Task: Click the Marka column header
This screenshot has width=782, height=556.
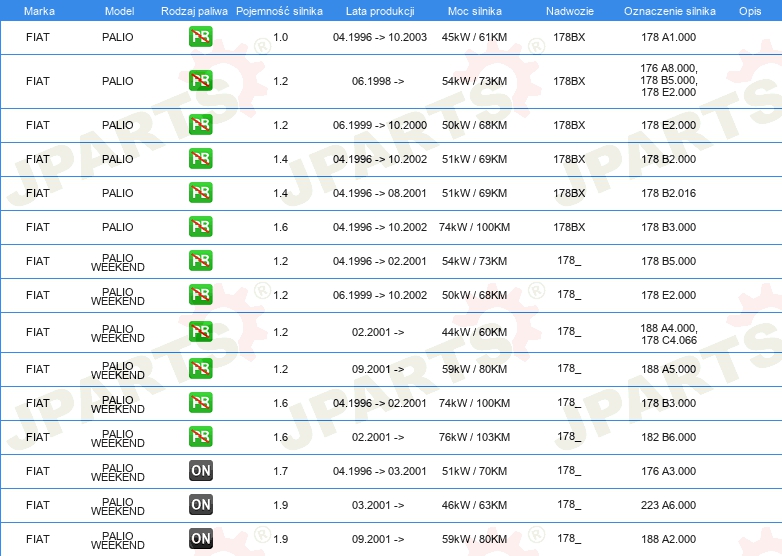Action: click(x=39, y=11)
